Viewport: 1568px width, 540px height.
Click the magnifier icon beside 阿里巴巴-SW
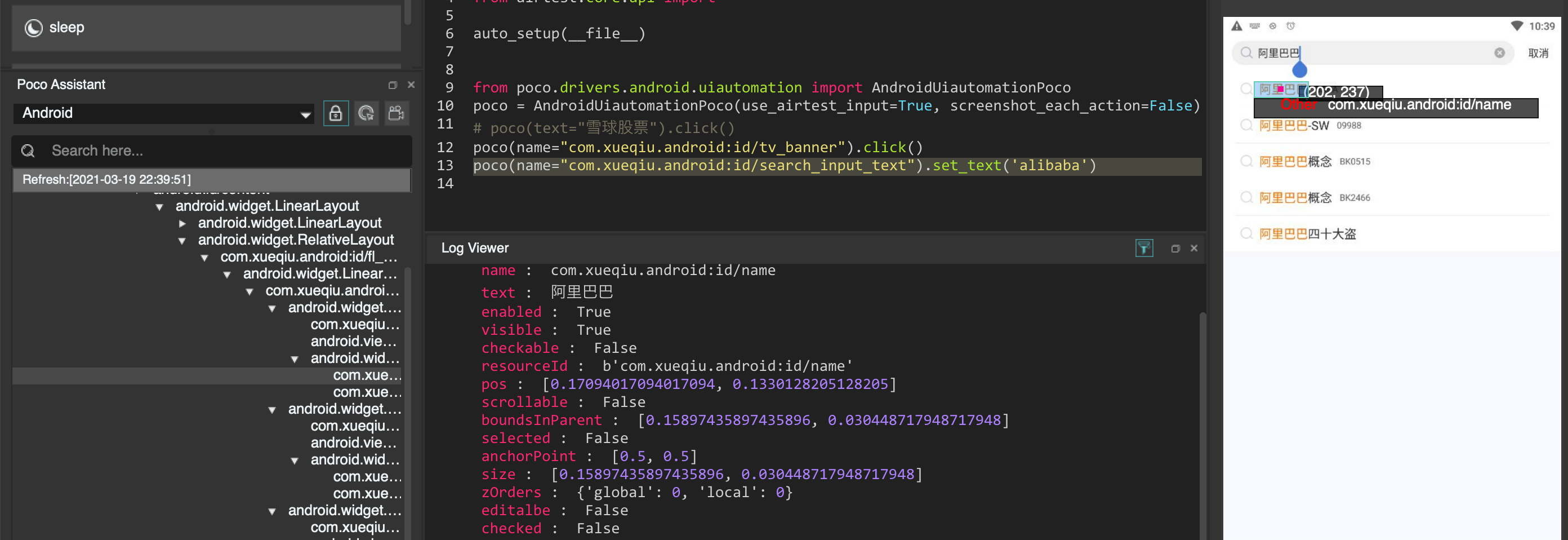(1246, 126)
